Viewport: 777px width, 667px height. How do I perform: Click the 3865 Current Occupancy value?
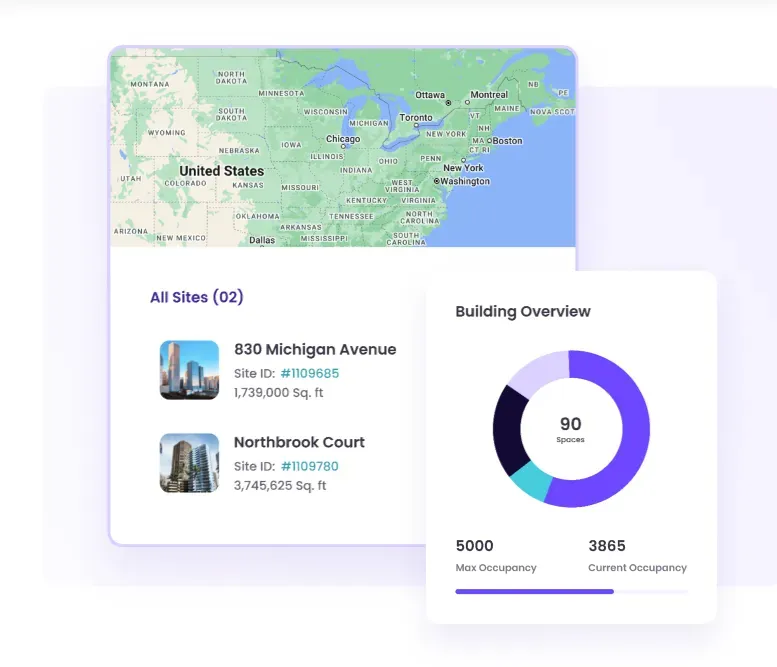607,546
